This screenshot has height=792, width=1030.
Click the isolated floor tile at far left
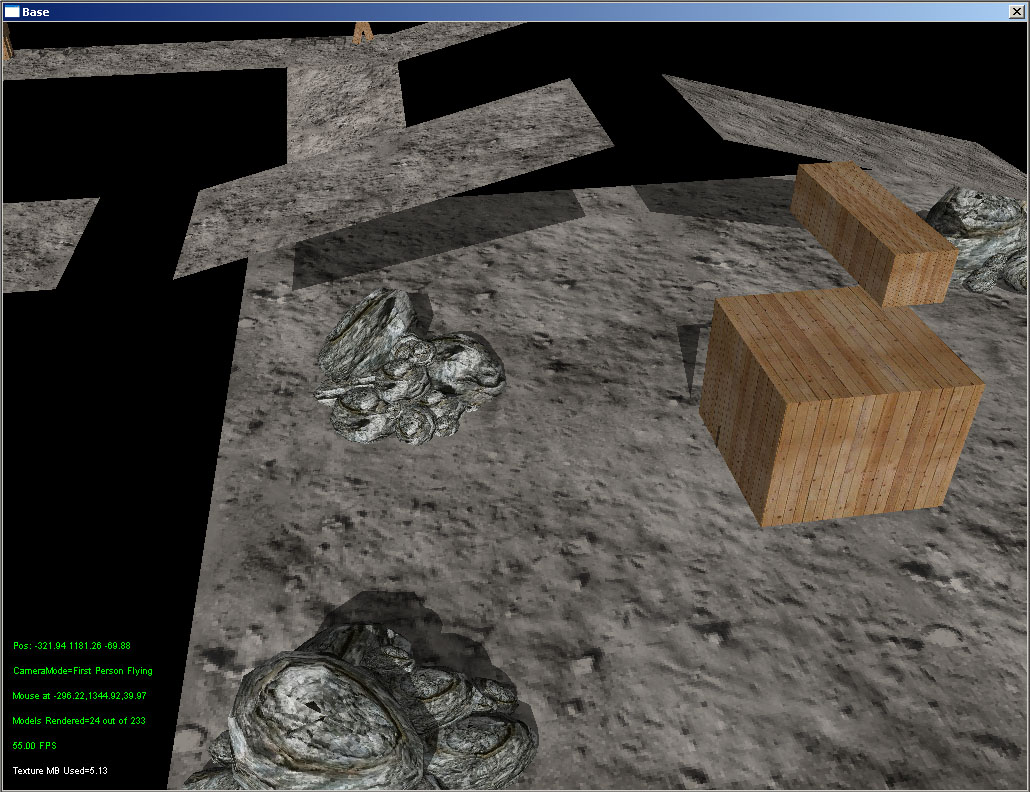tap(45, 240)
